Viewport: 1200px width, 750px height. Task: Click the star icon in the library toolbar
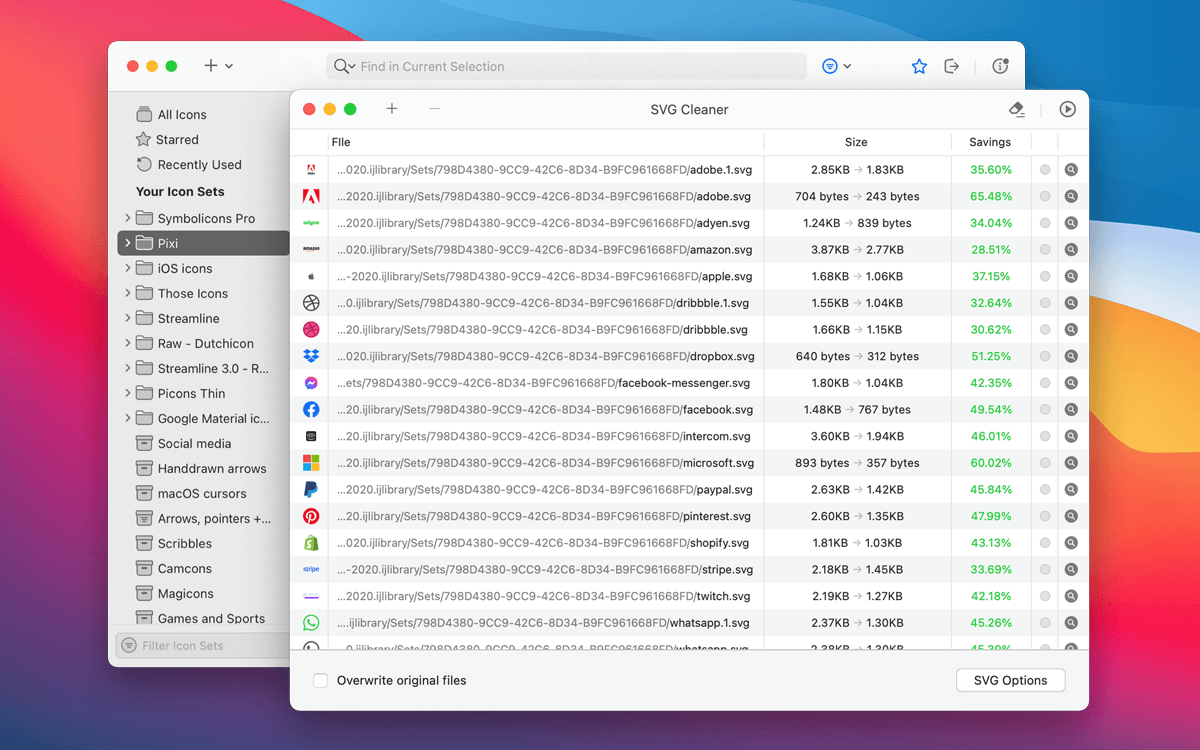(x=919, y=66)
